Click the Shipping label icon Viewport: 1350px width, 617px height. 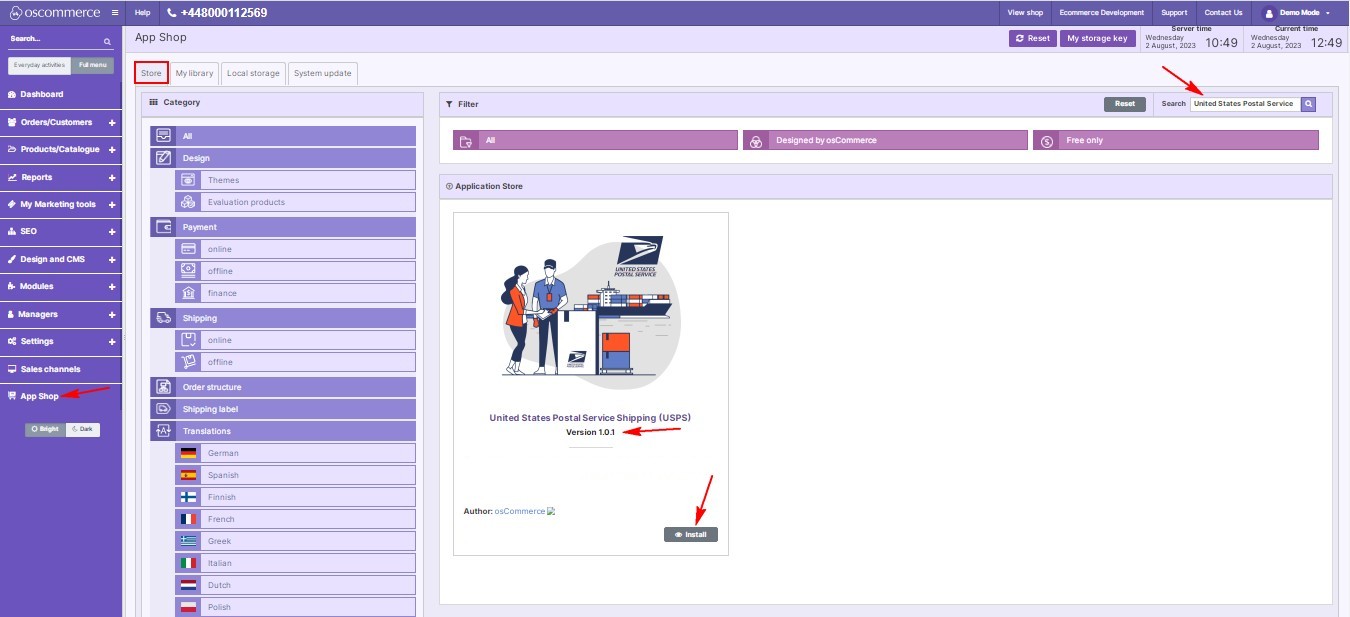pos(163,409)
